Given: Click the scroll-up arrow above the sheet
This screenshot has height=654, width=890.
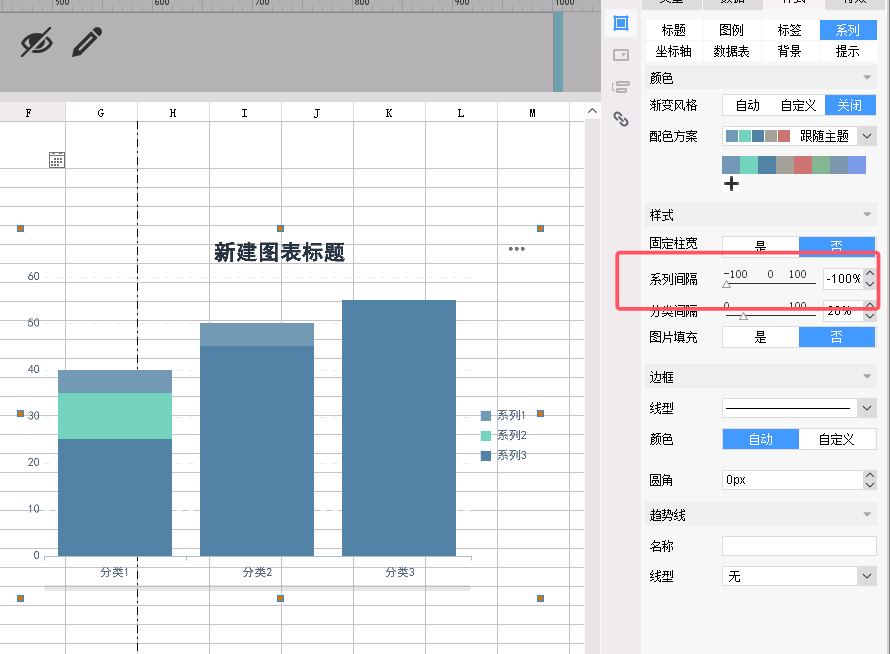Looking at the screenshot, I should (592, 111).
